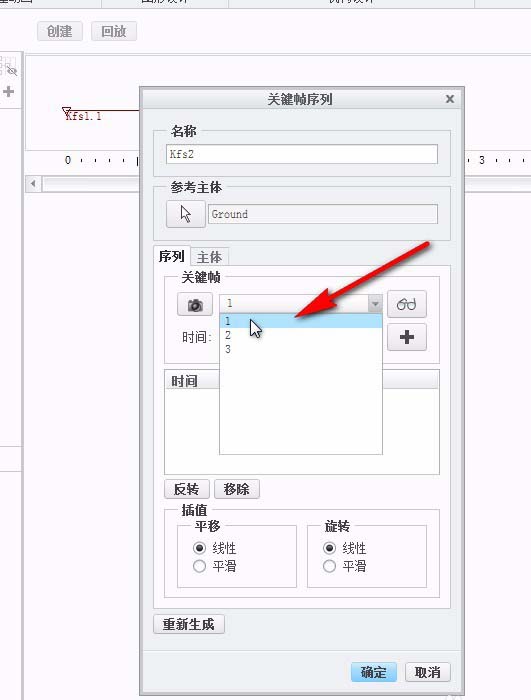Click the 反转 button
The width and height of the screenshot is (531, 700).
[x=187, y=489]
